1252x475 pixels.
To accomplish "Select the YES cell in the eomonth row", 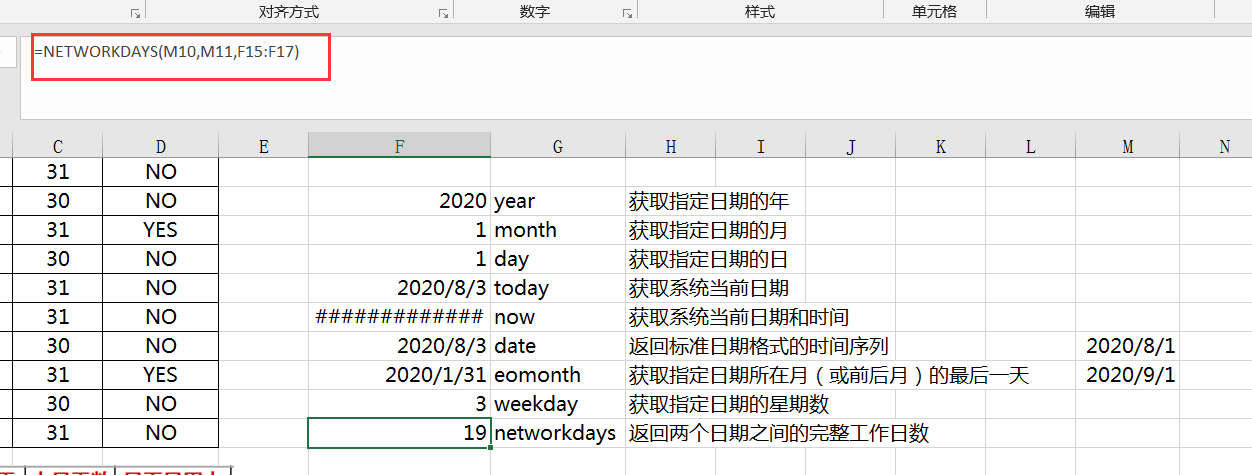I will click(160, 375).
